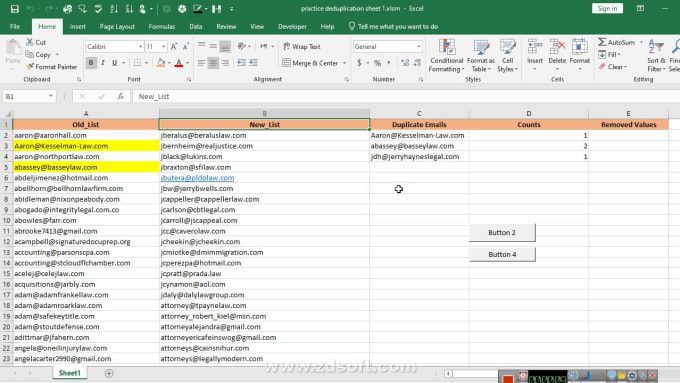Viewport: 680px width, 383px height.
Task: Click Button 2 on the sheet
Action: (x=502, y=232)
